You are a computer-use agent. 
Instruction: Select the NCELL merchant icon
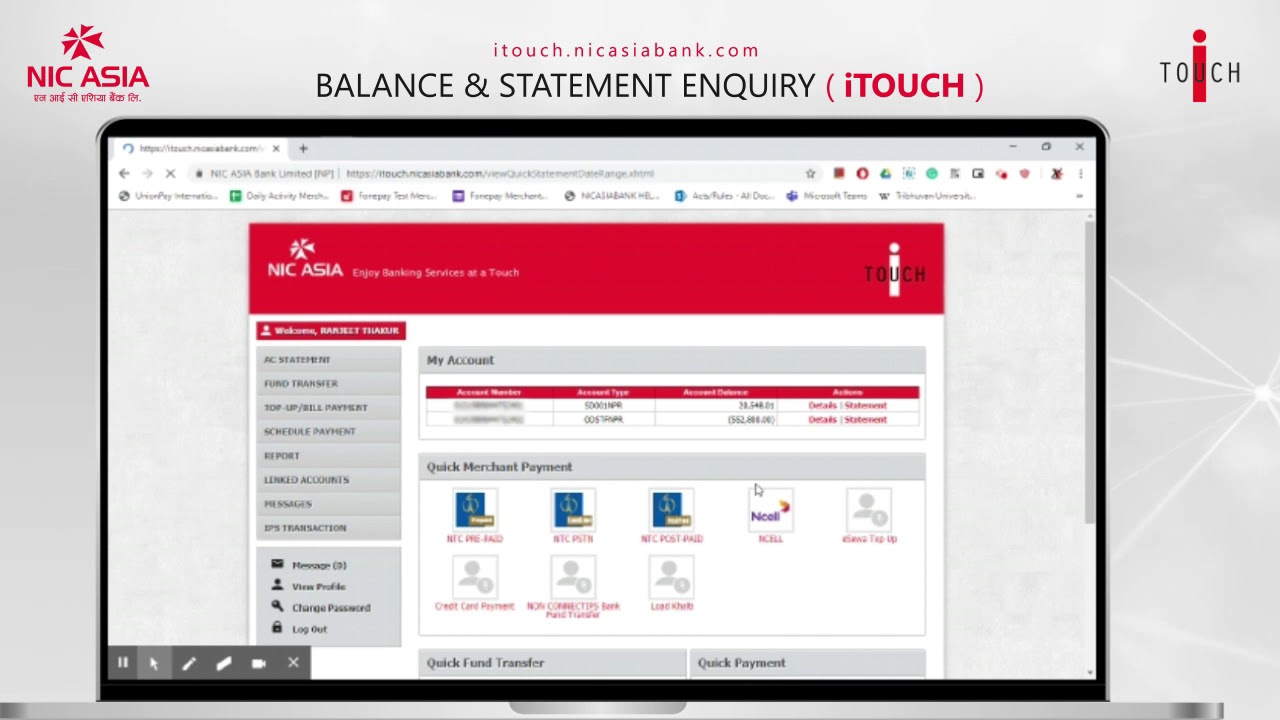point(770,510)
